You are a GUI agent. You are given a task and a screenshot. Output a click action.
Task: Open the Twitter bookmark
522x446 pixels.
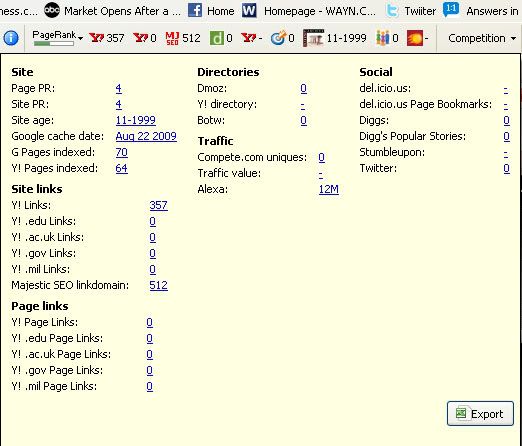[x=411, y=11]
